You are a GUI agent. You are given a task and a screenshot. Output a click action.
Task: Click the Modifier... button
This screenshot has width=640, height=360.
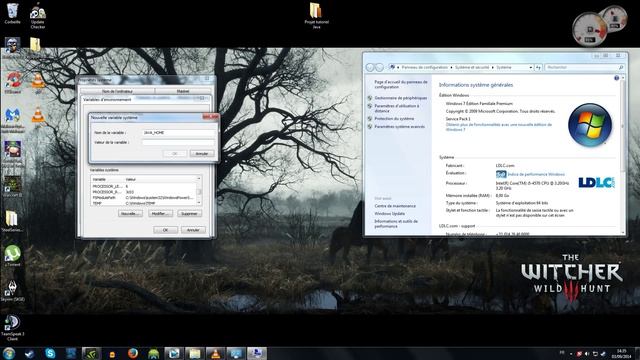[160, 213]
